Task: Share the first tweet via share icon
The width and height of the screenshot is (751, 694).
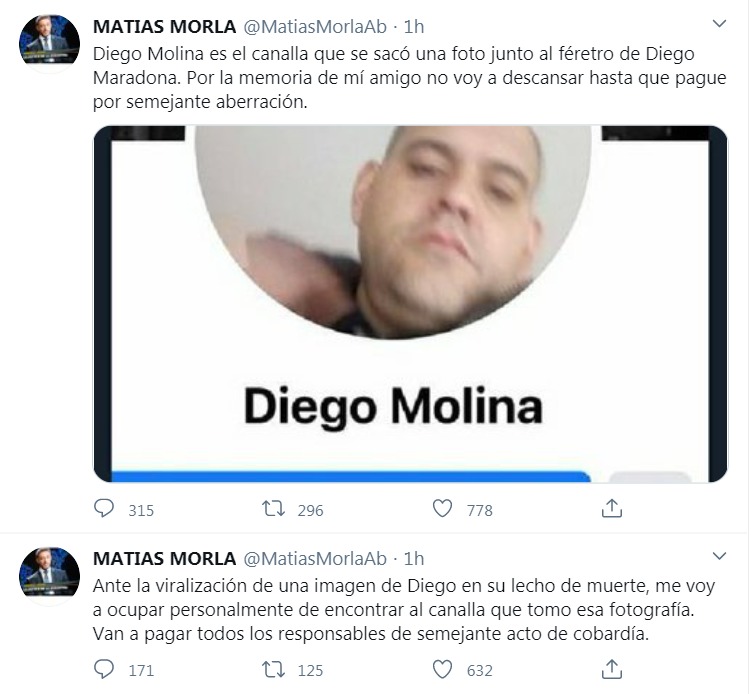Action: pos(612,508)
